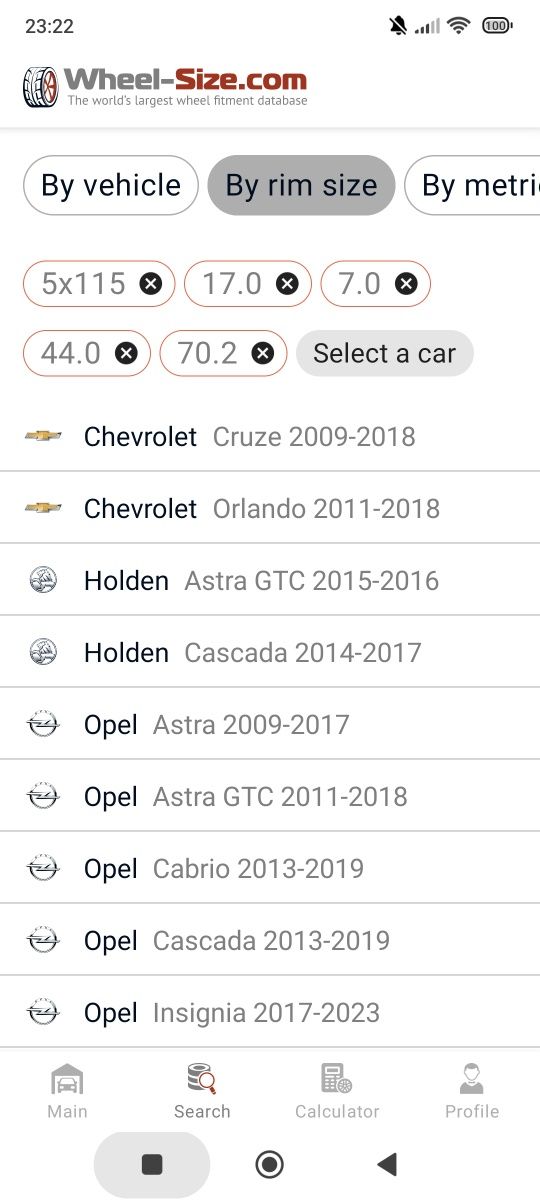The width and height of the screenshot is (540, 1200).
Task: Switch to the By metric tab
Action: [x=472, y=185]
